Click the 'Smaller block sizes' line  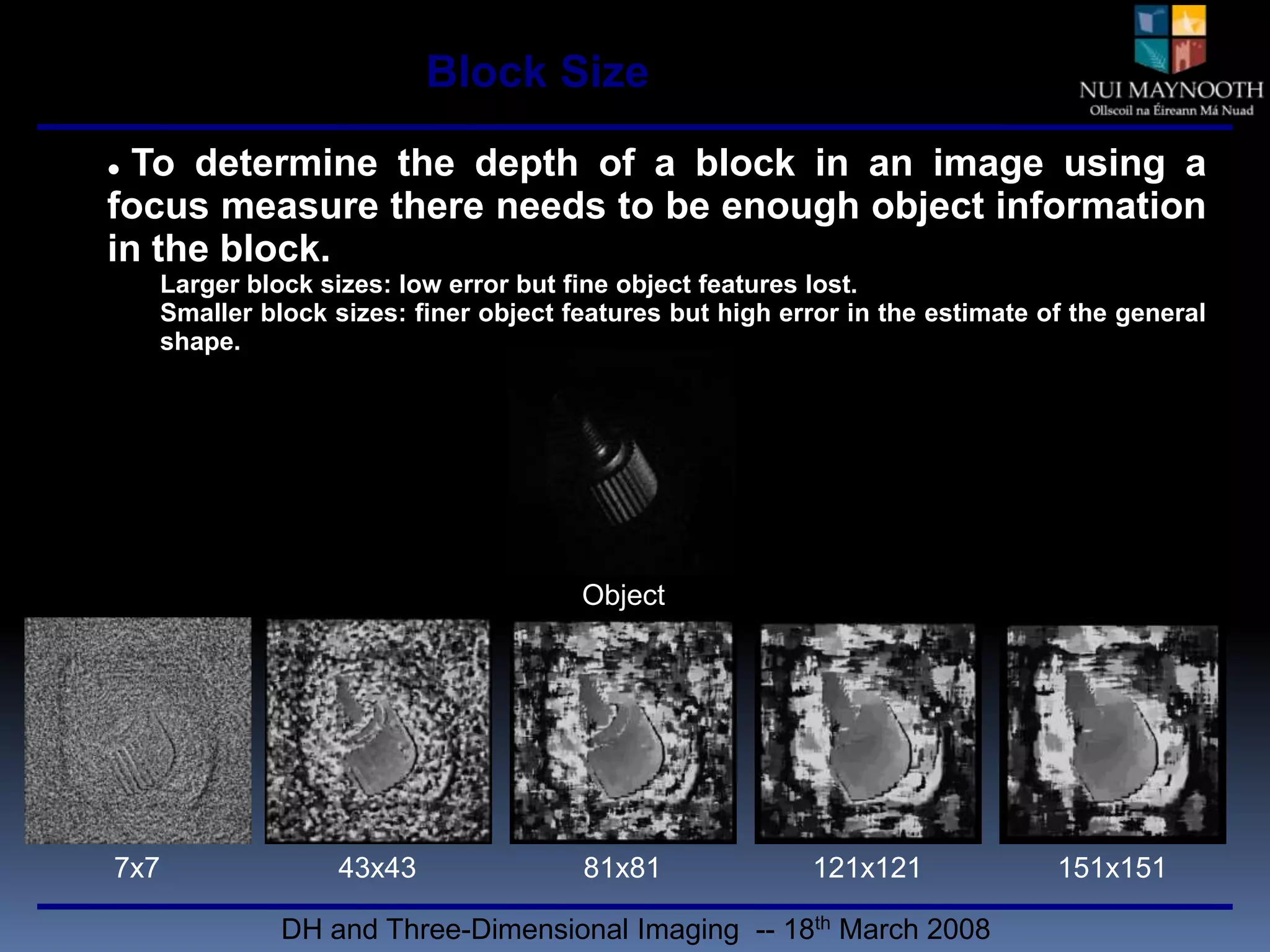[x=682, y=327]
